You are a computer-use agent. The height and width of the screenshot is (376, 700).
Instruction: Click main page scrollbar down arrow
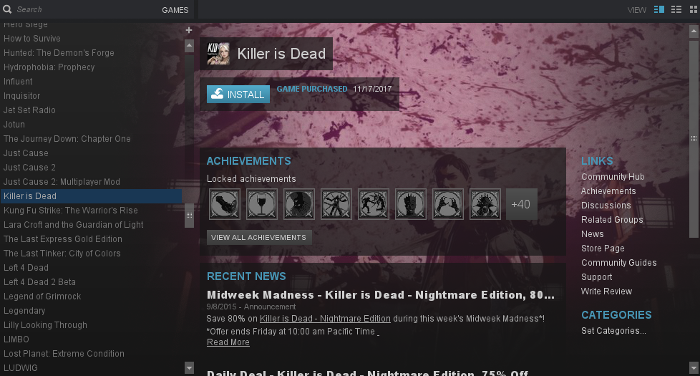tap(693, 368)
